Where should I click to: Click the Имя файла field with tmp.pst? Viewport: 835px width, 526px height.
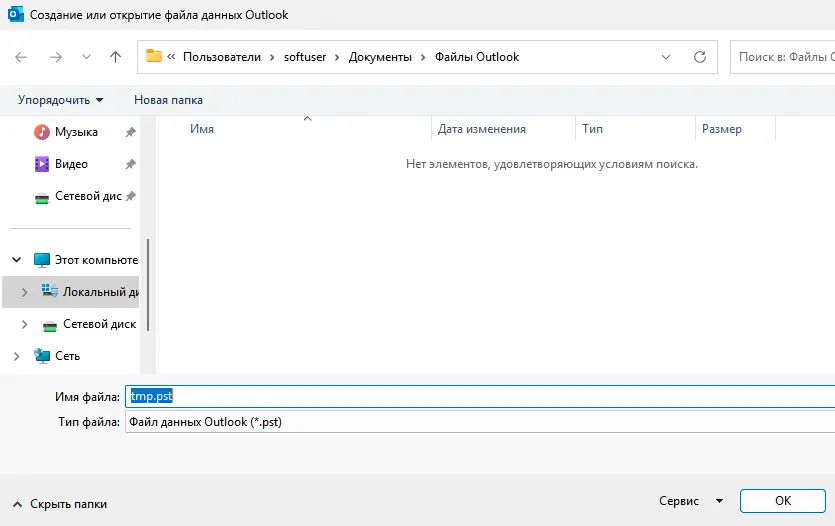[480, 397]
